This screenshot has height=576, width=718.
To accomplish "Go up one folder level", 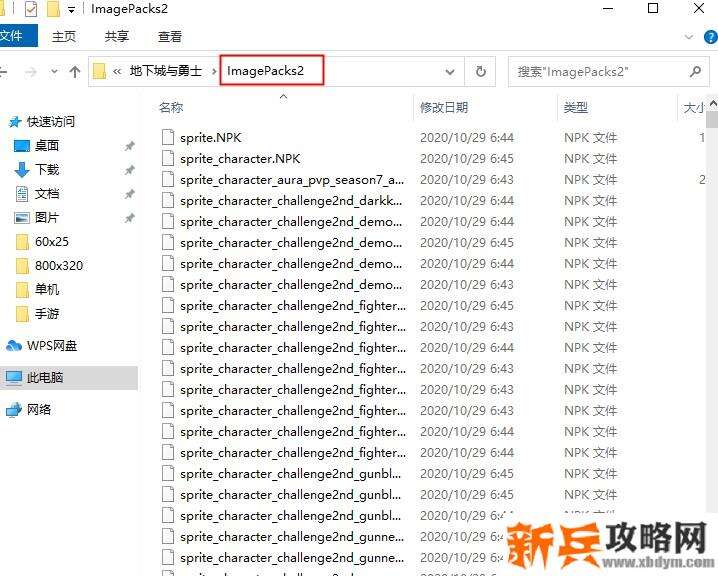I will [75, 71].
